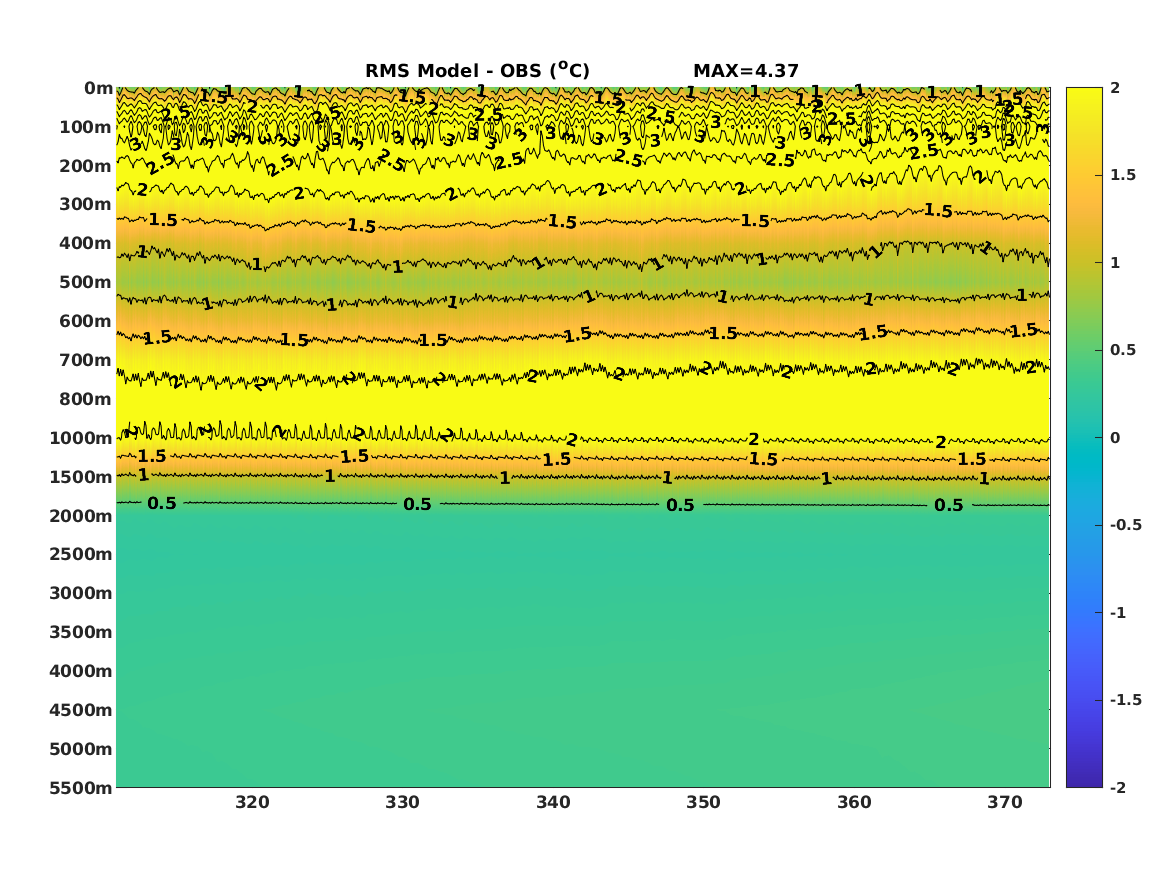Select the '1500m' depth tick label
1167x875 pixels.
coord(81,477)
